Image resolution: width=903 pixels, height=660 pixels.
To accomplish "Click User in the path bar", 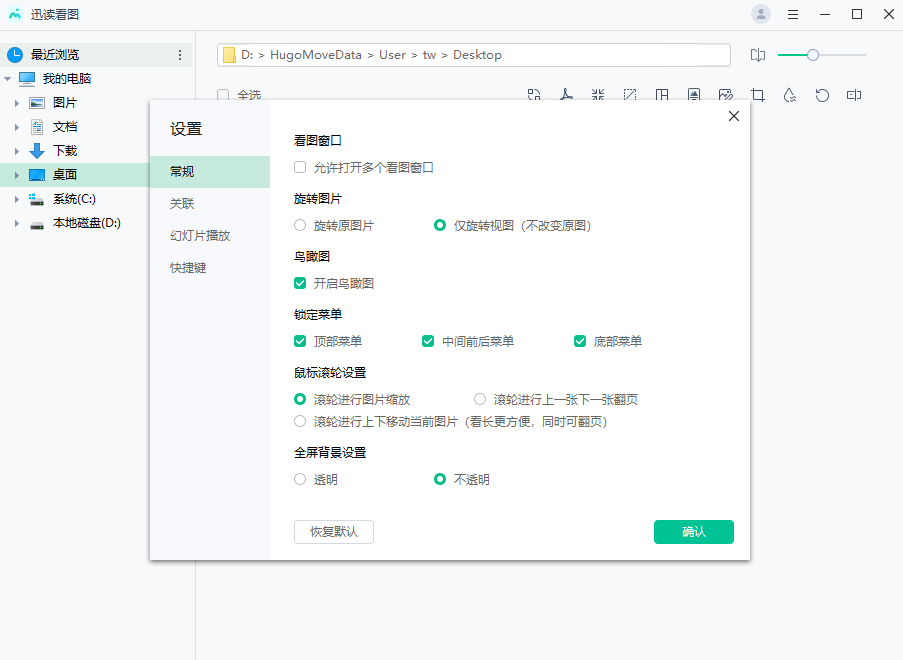I will (x=392, y=55).
